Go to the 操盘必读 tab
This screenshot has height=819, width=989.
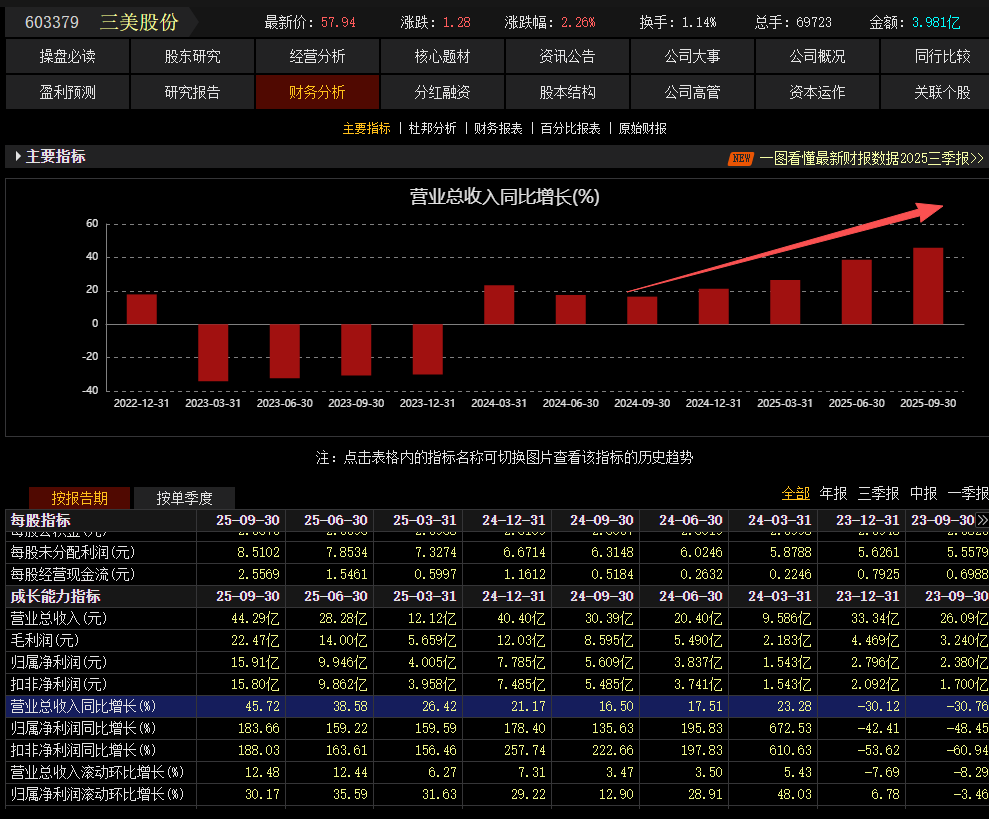(x=67, y=57)
